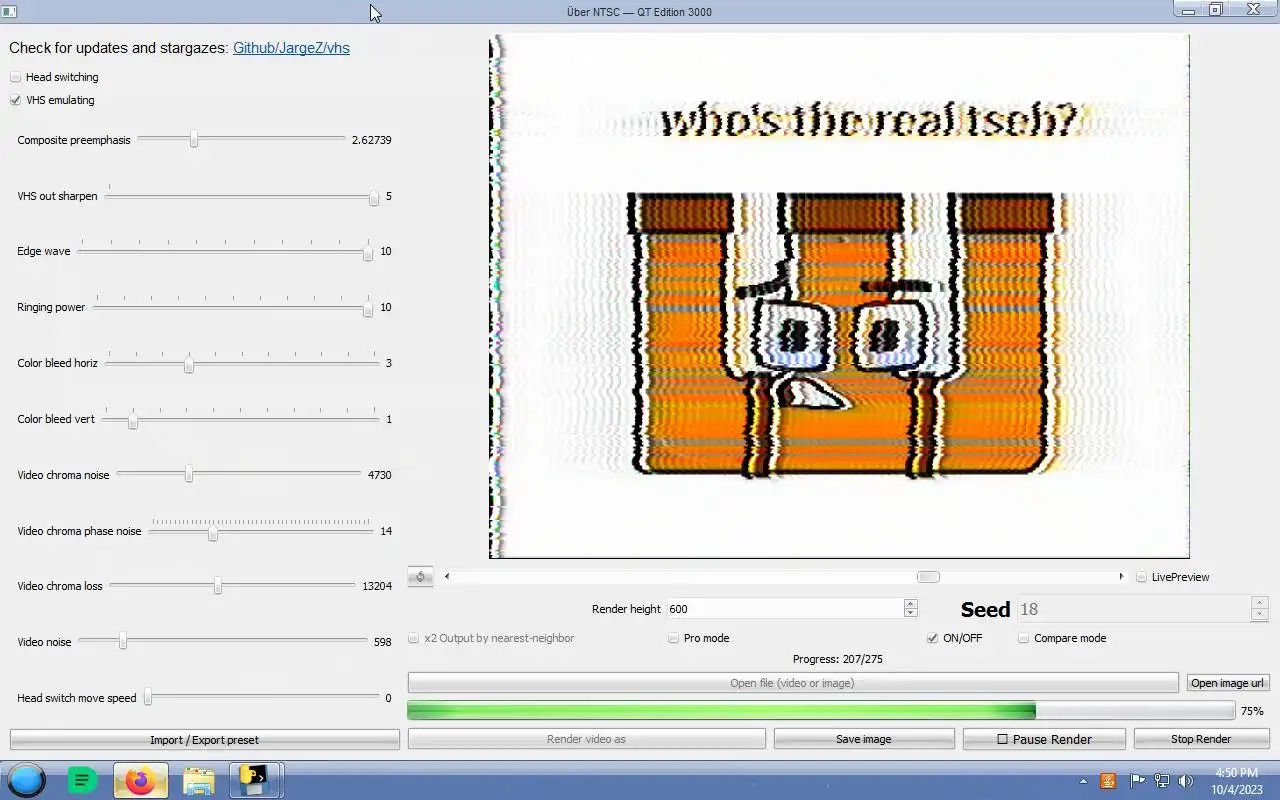Click Open file (video or image) button
This screenshot has width=1280, height=800.
tap(792, 683)
